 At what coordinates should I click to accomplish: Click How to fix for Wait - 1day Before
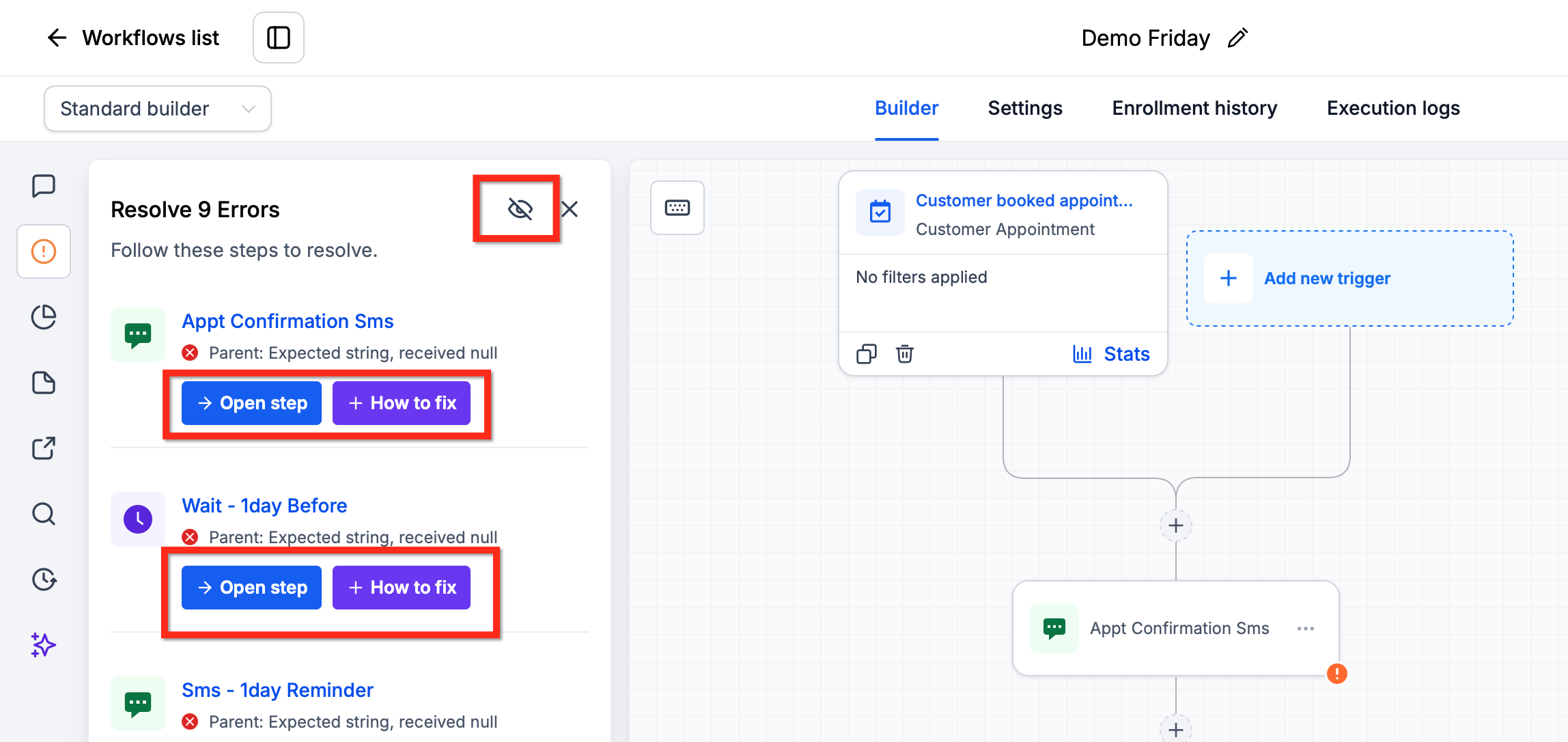(402, 588)
